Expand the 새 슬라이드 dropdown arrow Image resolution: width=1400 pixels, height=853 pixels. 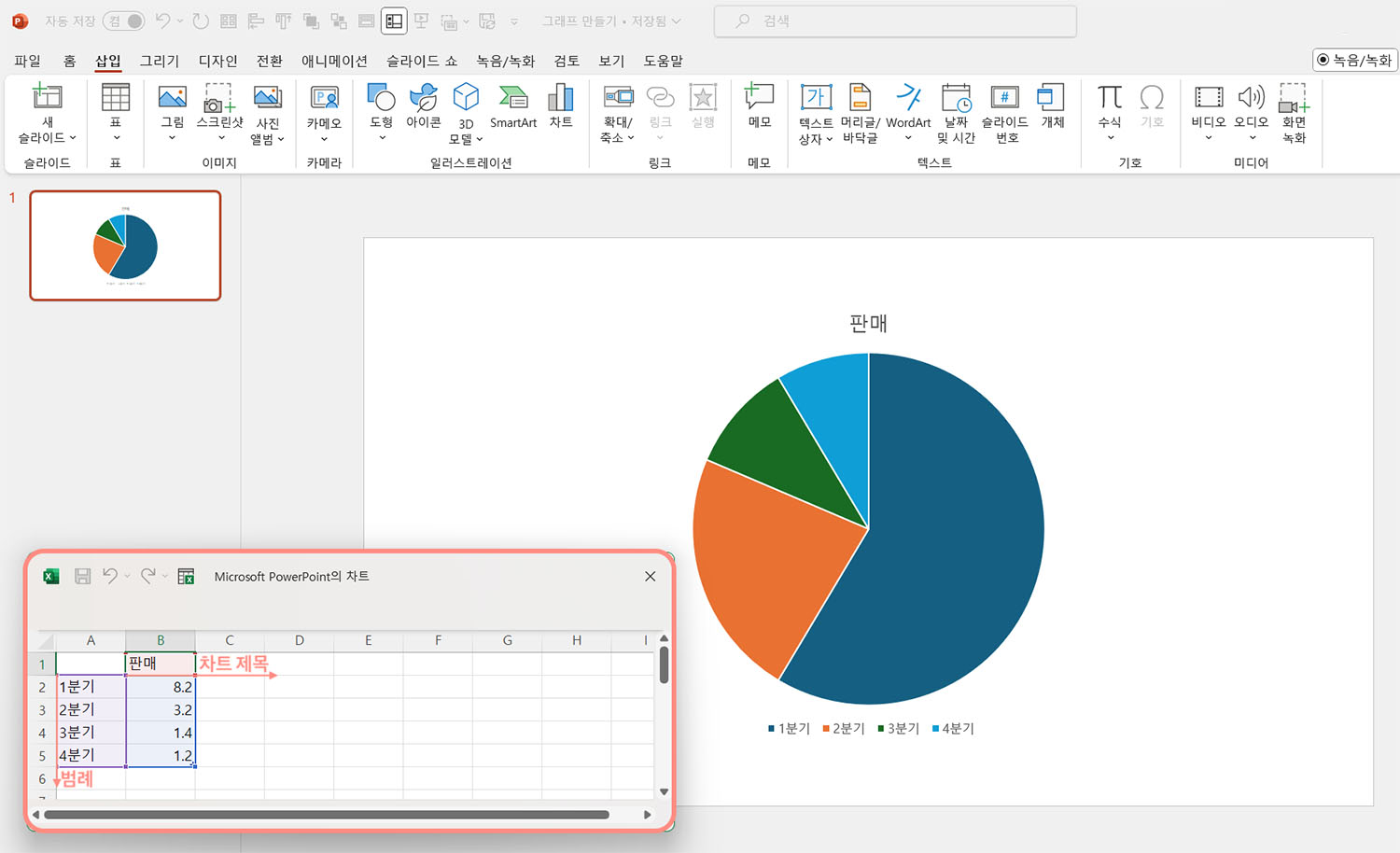pyautogui.click(x=73, y=138)
